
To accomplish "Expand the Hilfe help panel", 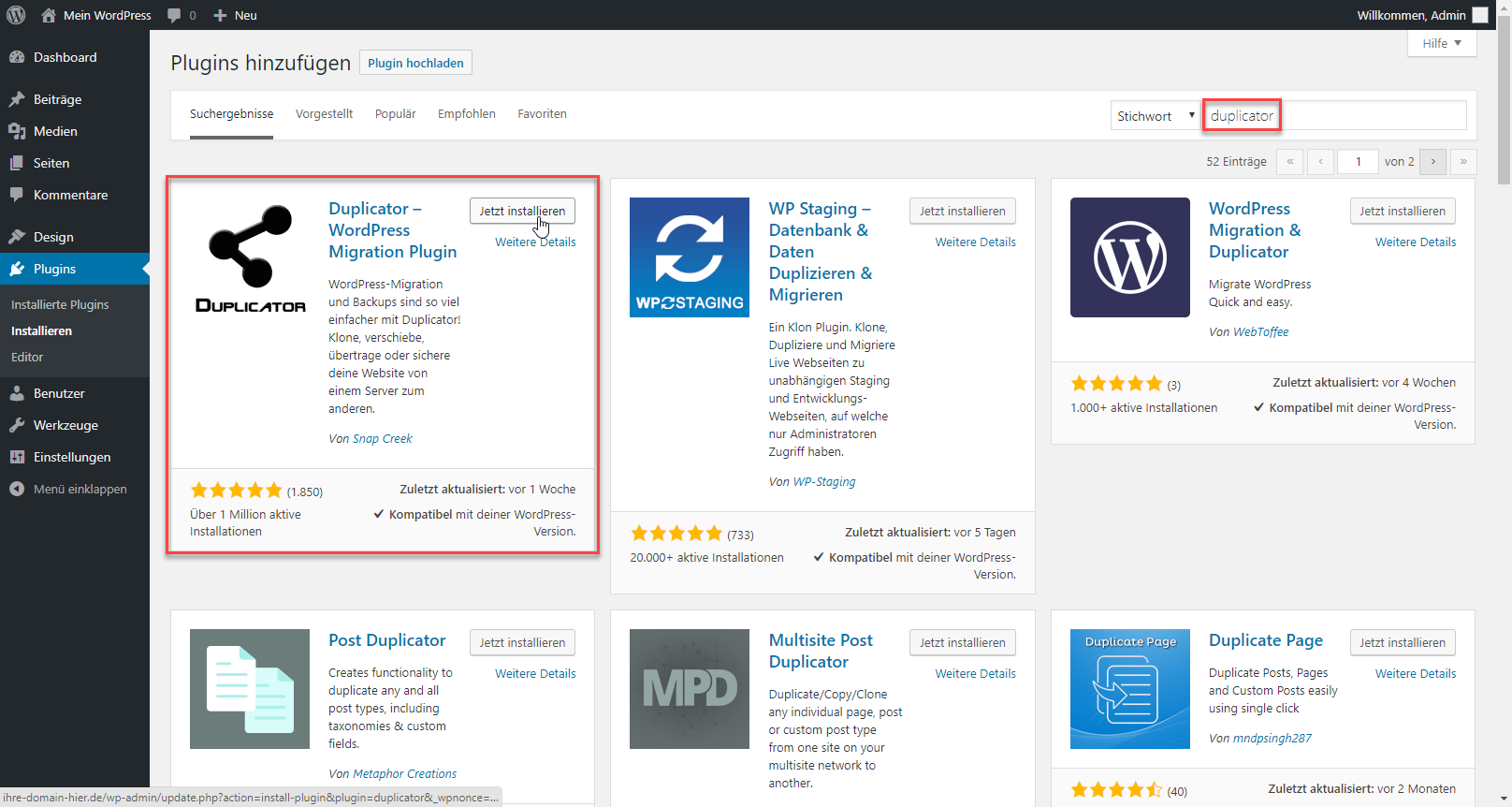I will click(1441, 43).
